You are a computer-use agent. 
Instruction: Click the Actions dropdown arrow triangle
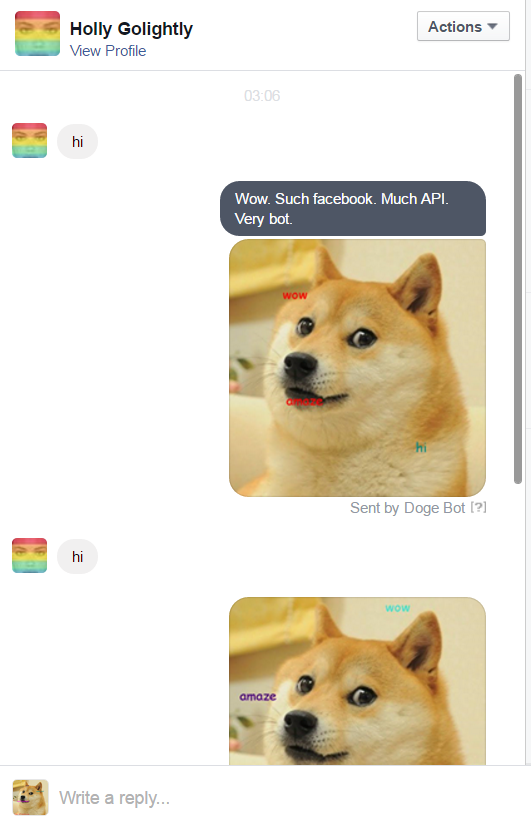(492, 26)
